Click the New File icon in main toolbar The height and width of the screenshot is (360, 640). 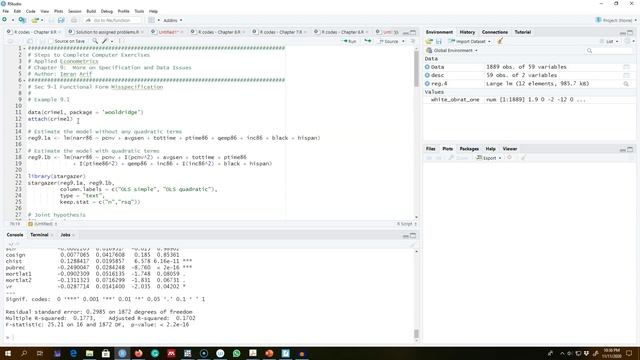click(4, 20)
